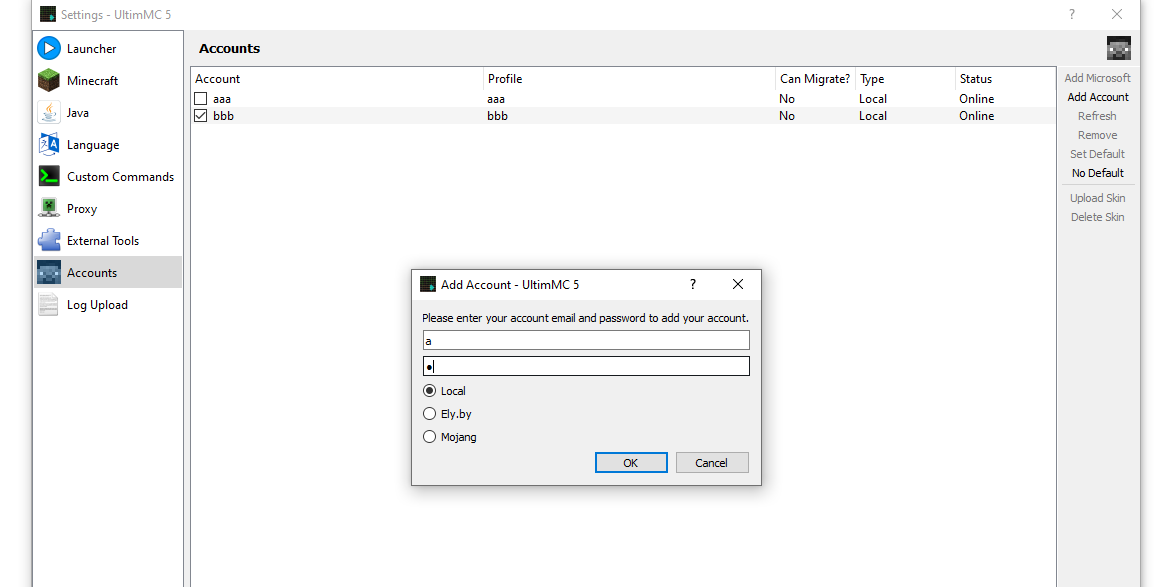This screenshot has width=1163, height=587.
Task: Click the Can Migrate 'No' for aaa
Action: pyautogui.click(x=787, y=99)
